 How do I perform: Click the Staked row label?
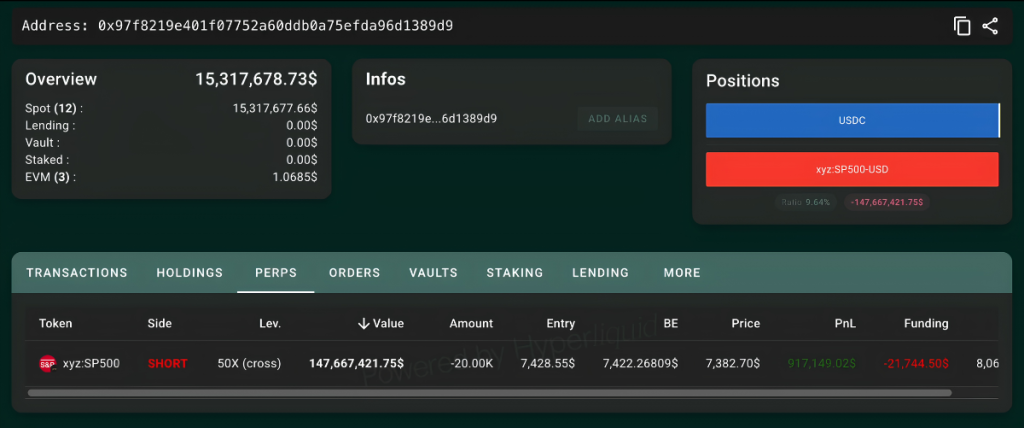pyautogui.click(x=47, y=159)
